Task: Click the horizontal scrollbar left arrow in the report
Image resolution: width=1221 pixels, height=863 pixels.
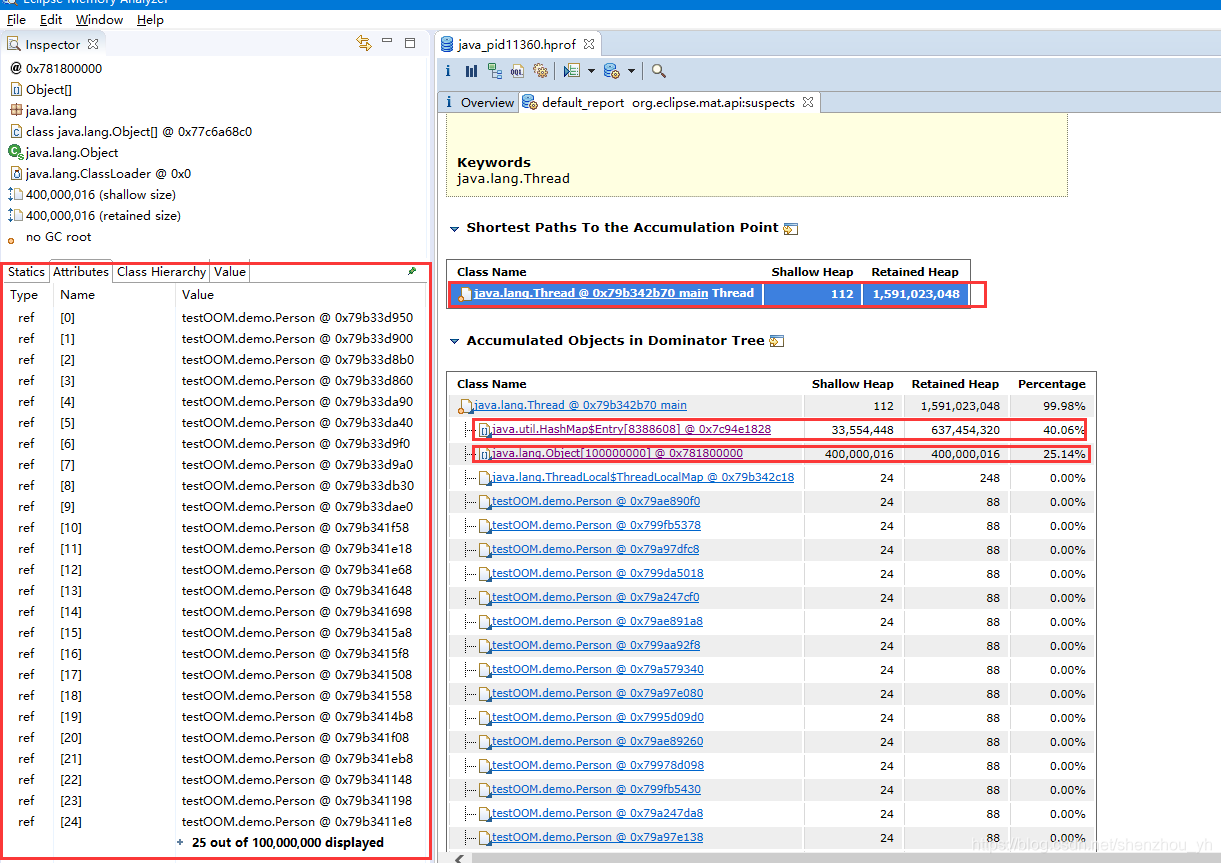Action: tap(459, 857)
